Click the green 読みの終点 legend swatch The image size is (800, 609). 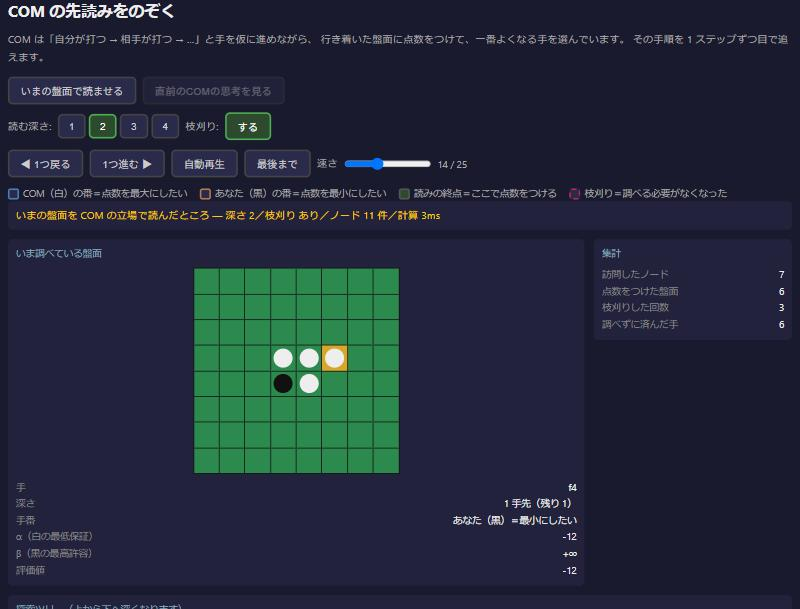coord(404,194)
